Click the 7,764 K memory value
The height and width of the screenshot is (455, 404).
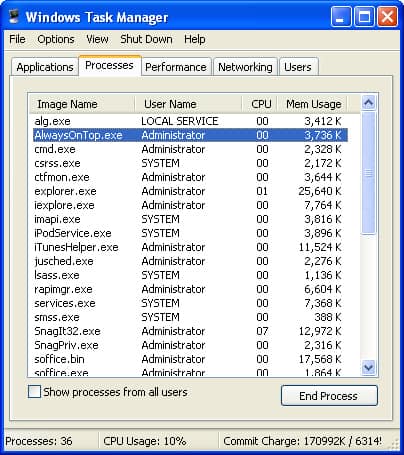coord(323,205)
